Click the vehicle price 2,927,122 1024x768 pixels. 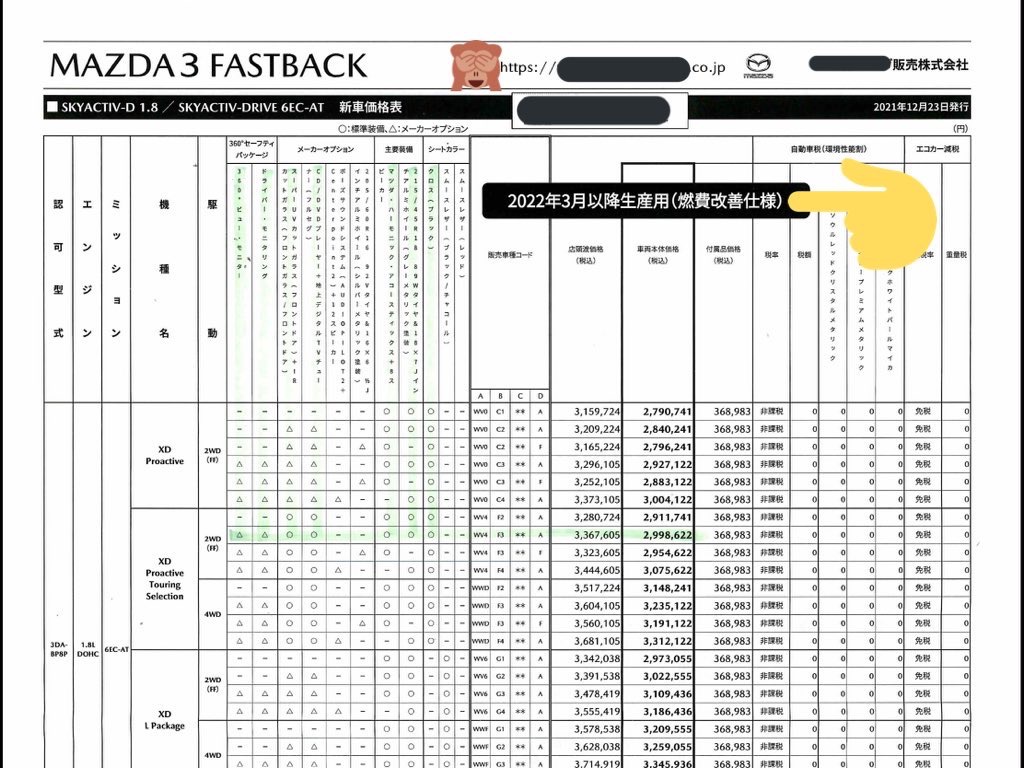(667, 464)
